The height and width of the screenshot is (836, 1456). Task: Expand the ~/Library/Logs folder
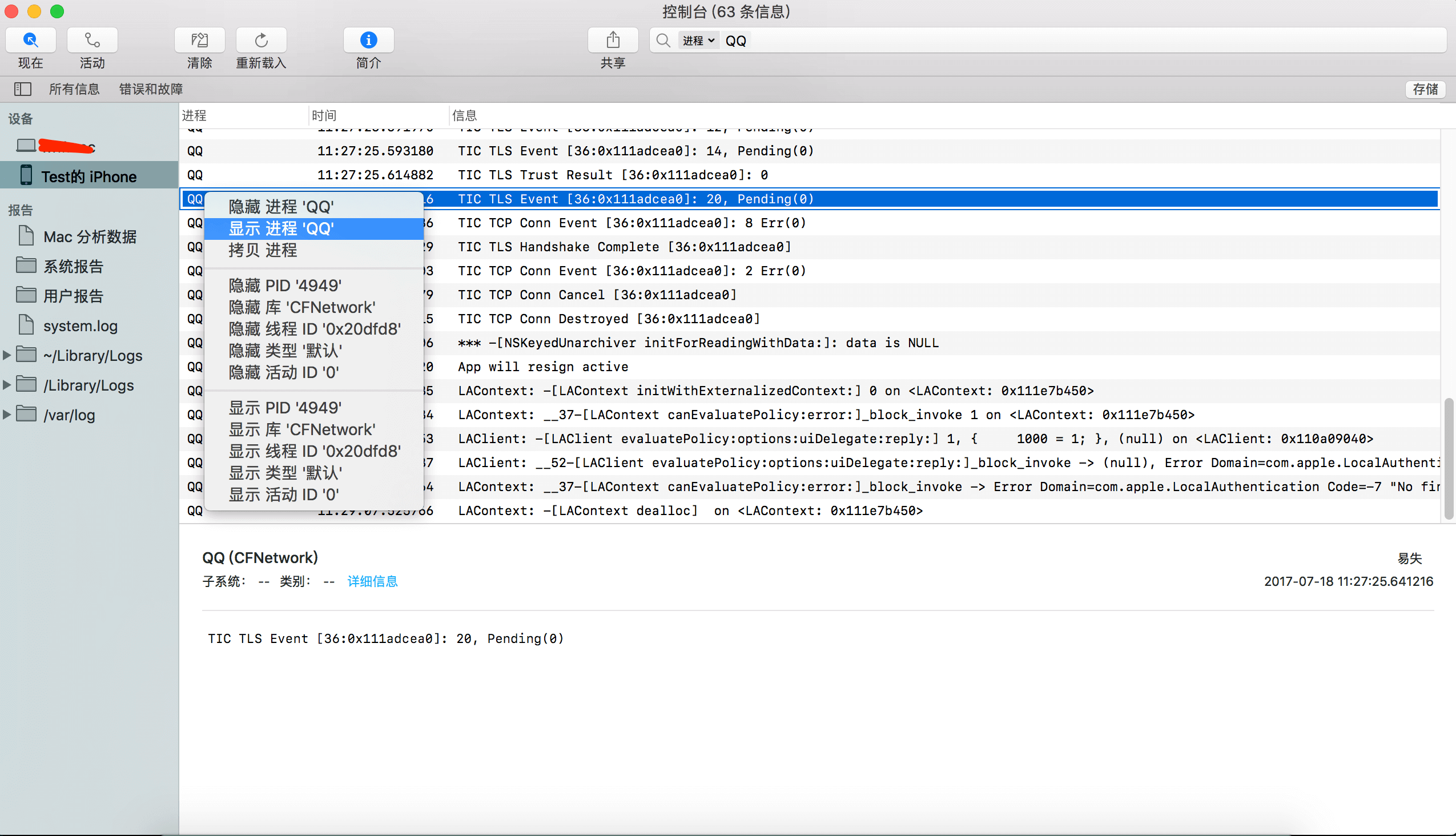coord(7,355)
